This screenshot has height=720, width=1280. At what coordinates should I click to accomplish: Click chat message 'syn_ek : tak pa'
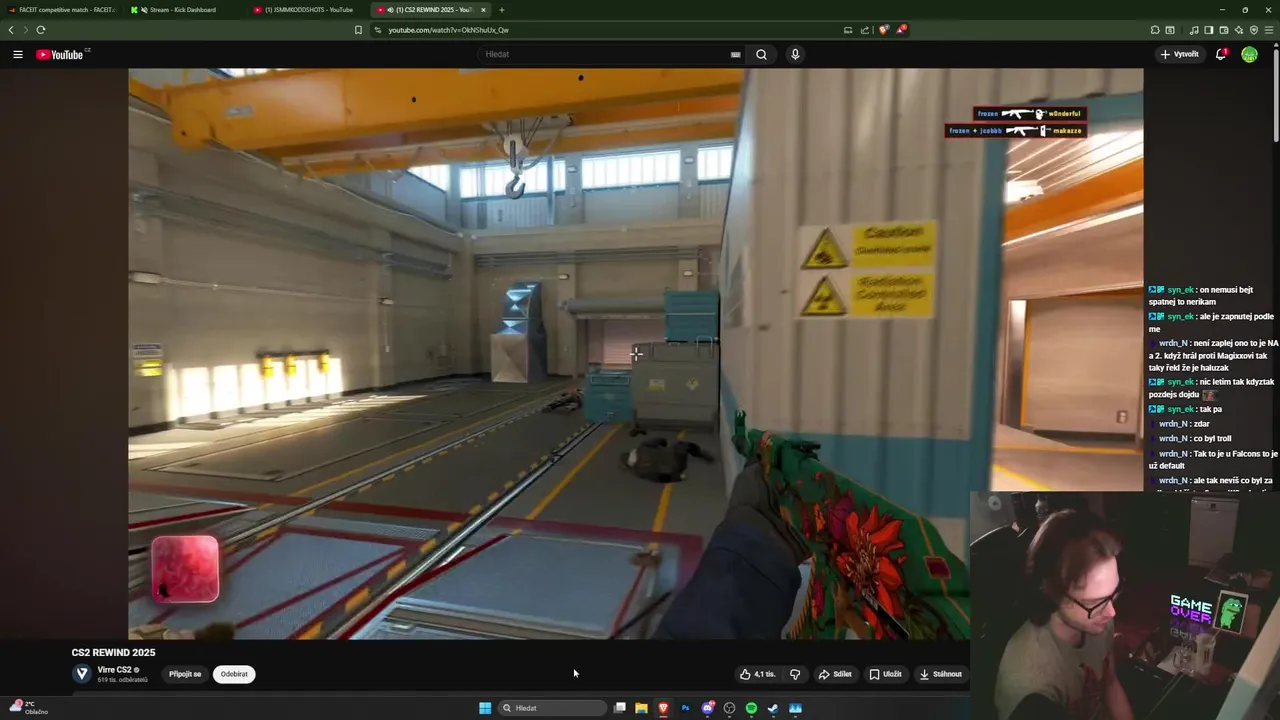pos(1185,409)
